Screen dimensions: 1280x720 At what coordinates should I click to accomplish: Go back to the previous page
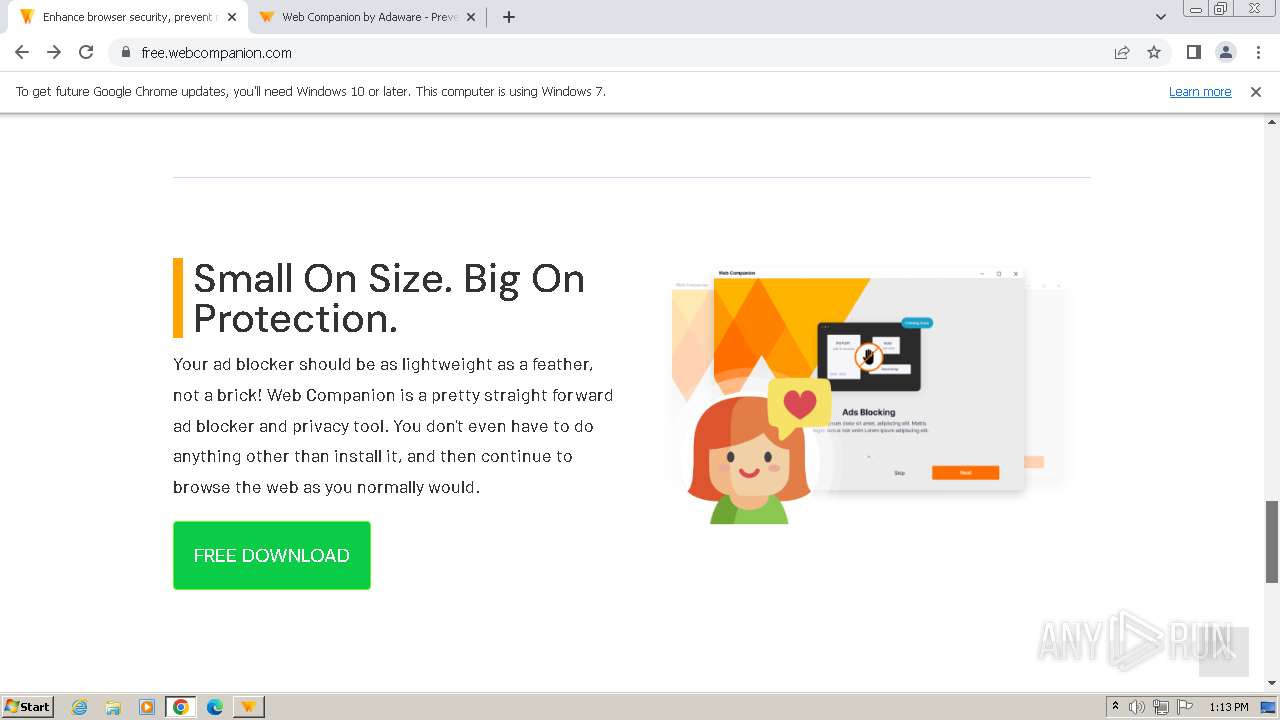pos(22,52)
